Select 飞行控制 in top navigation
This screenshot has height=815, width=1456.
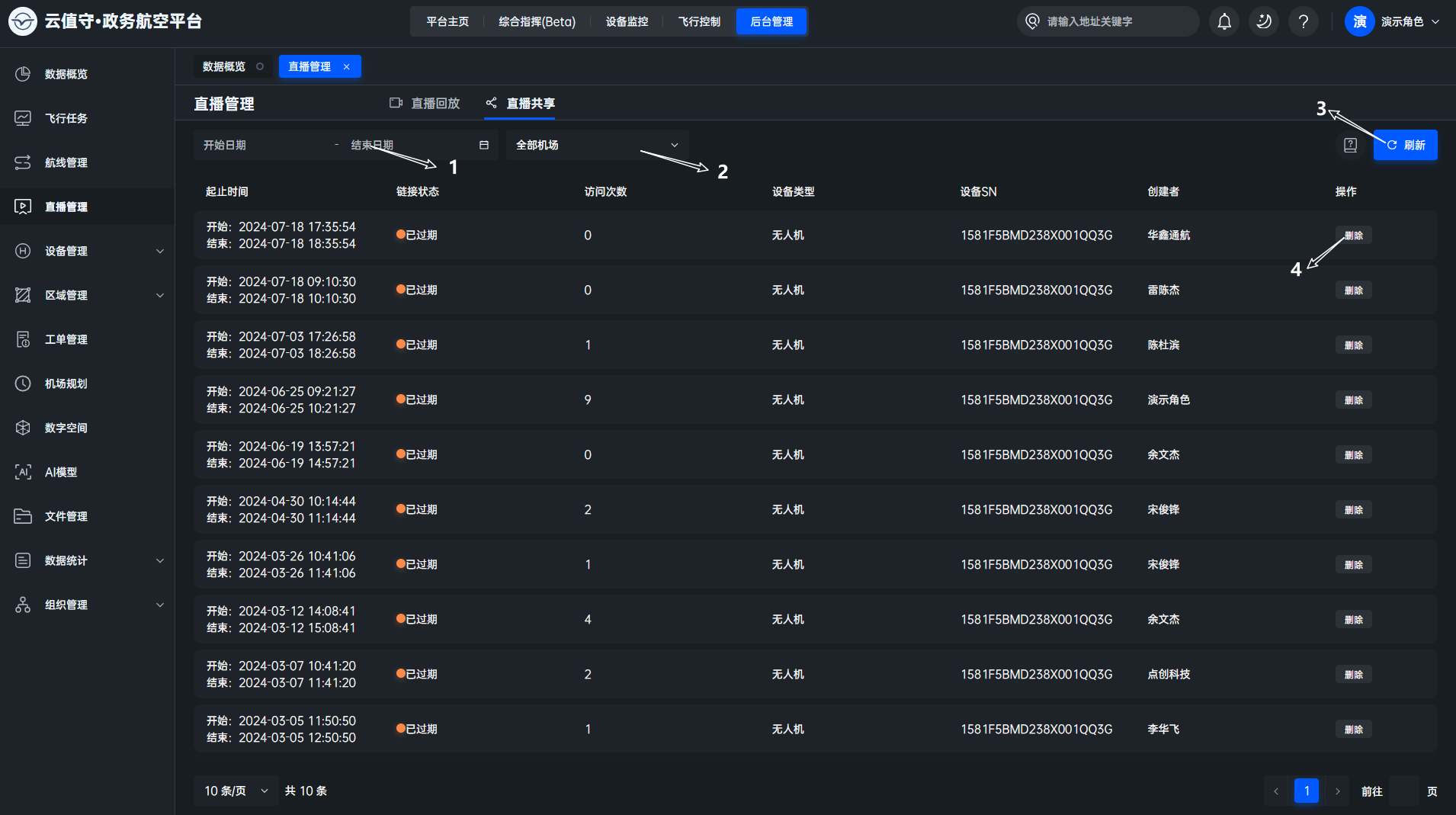coord(699,21)
